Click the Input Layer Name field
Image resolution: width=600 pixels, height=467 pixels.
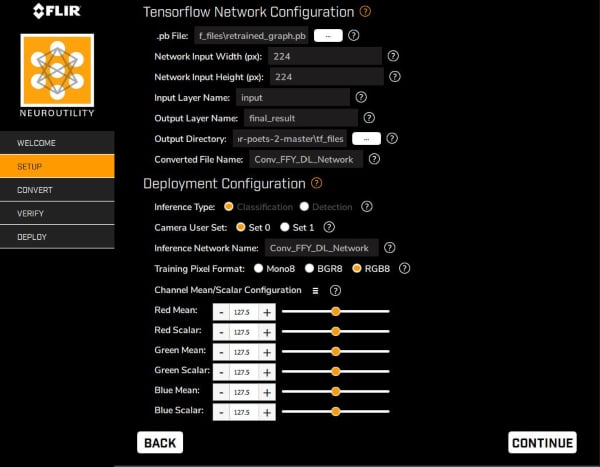click(x=293, y=98)
